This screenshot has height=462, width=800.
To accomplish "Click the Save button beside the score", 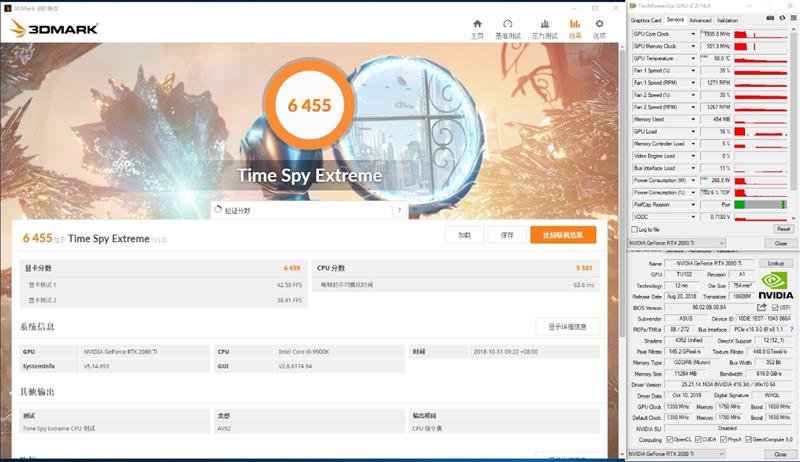I will [x=507, y=235].
